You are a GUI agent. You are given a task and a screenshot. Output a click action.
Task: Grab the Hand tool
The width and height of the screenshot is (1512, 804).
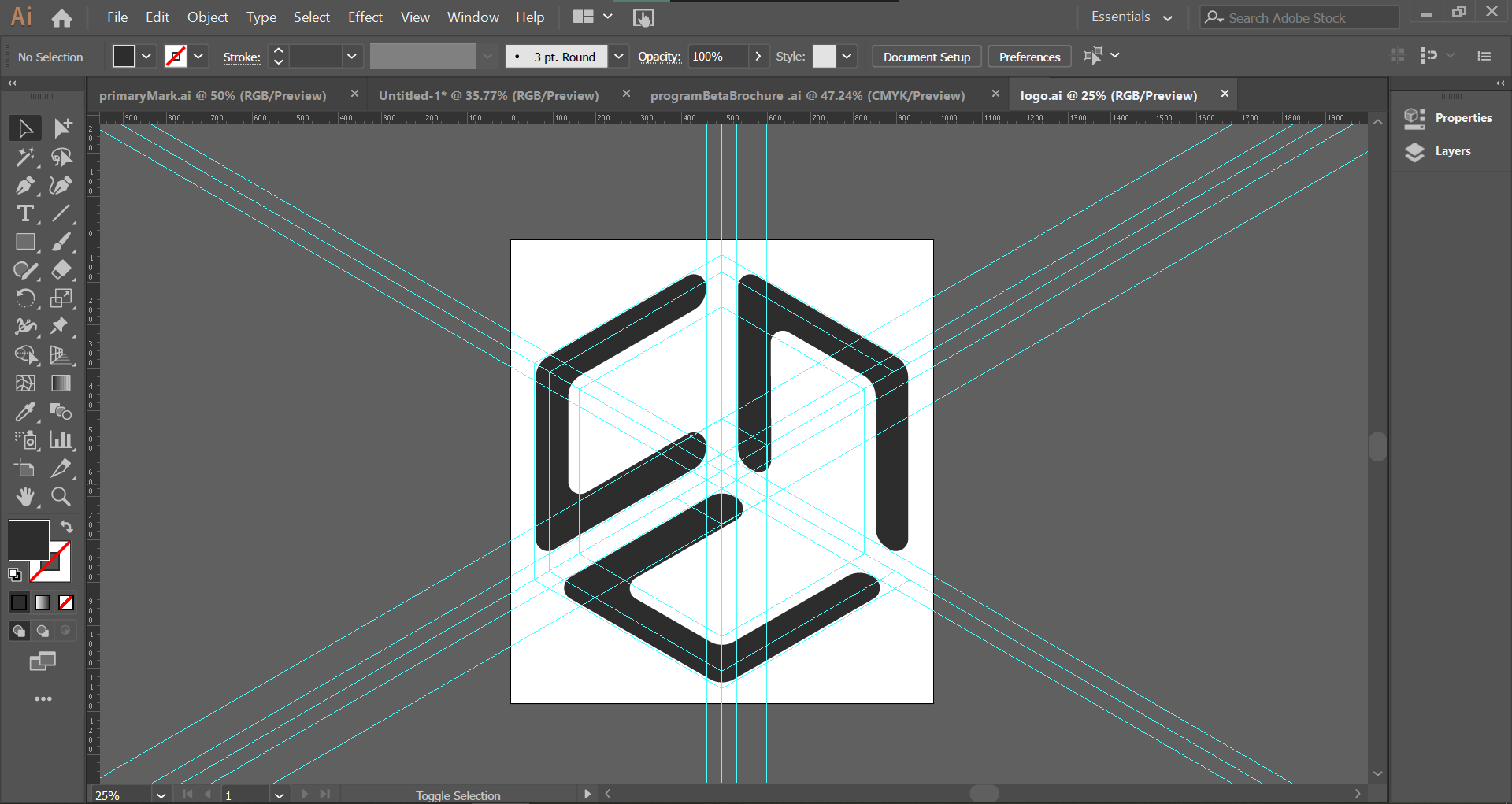pyautogui.click(x=25, y=497)
